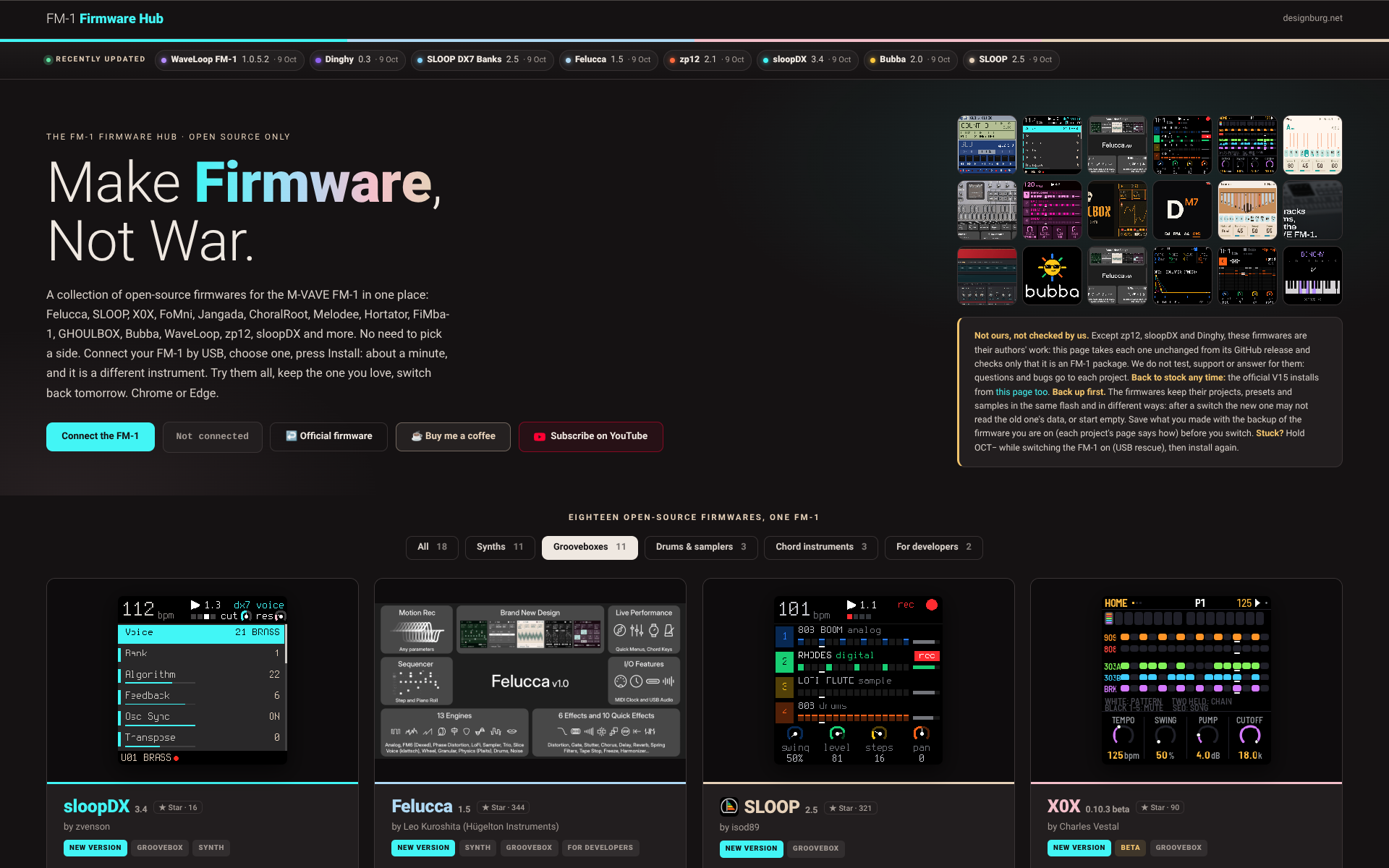This screenshot has height=868, width=1389.
Task: Open the designburg.net link
Action: [1312, 18]
